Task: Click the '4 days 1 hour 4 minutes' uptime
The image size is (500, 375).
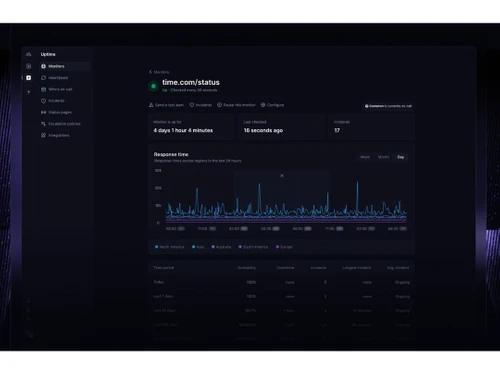Action: (183, 130)
